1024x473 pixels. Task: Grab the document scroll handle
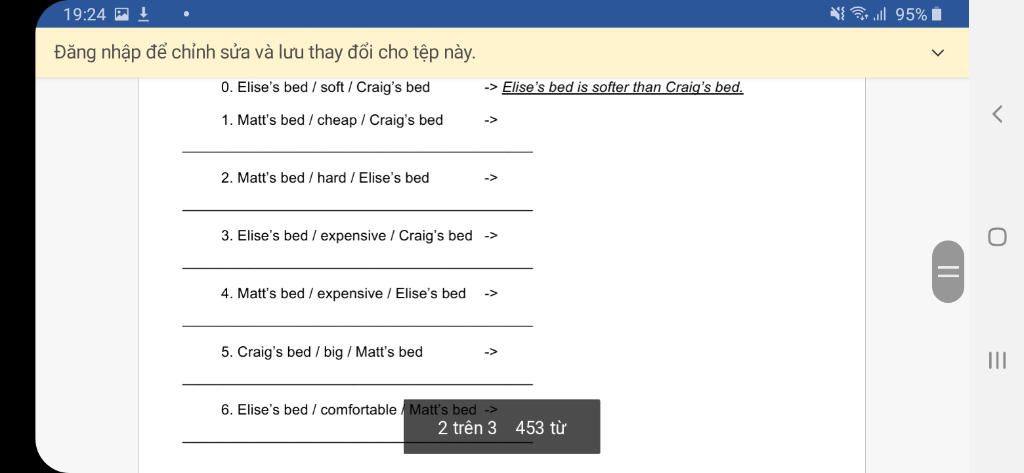[x=948, y=271]
